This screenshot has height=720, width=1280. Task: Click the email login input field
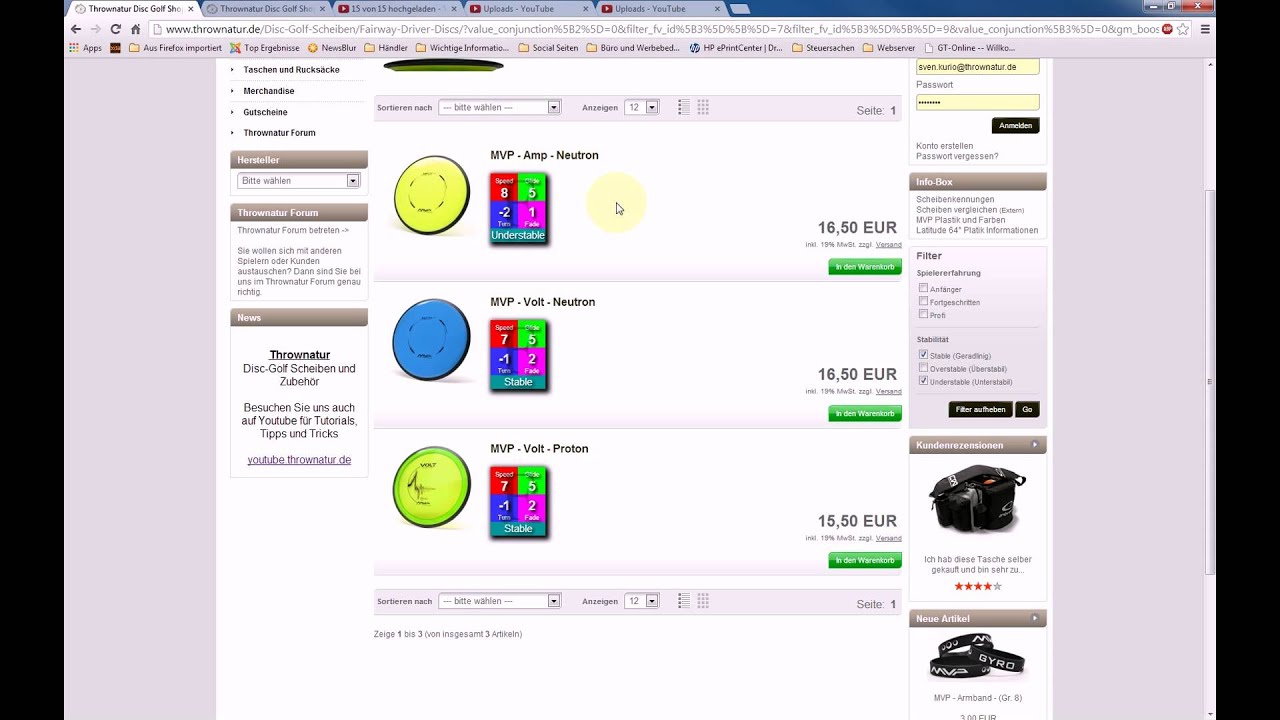click(x=977, y=67)
